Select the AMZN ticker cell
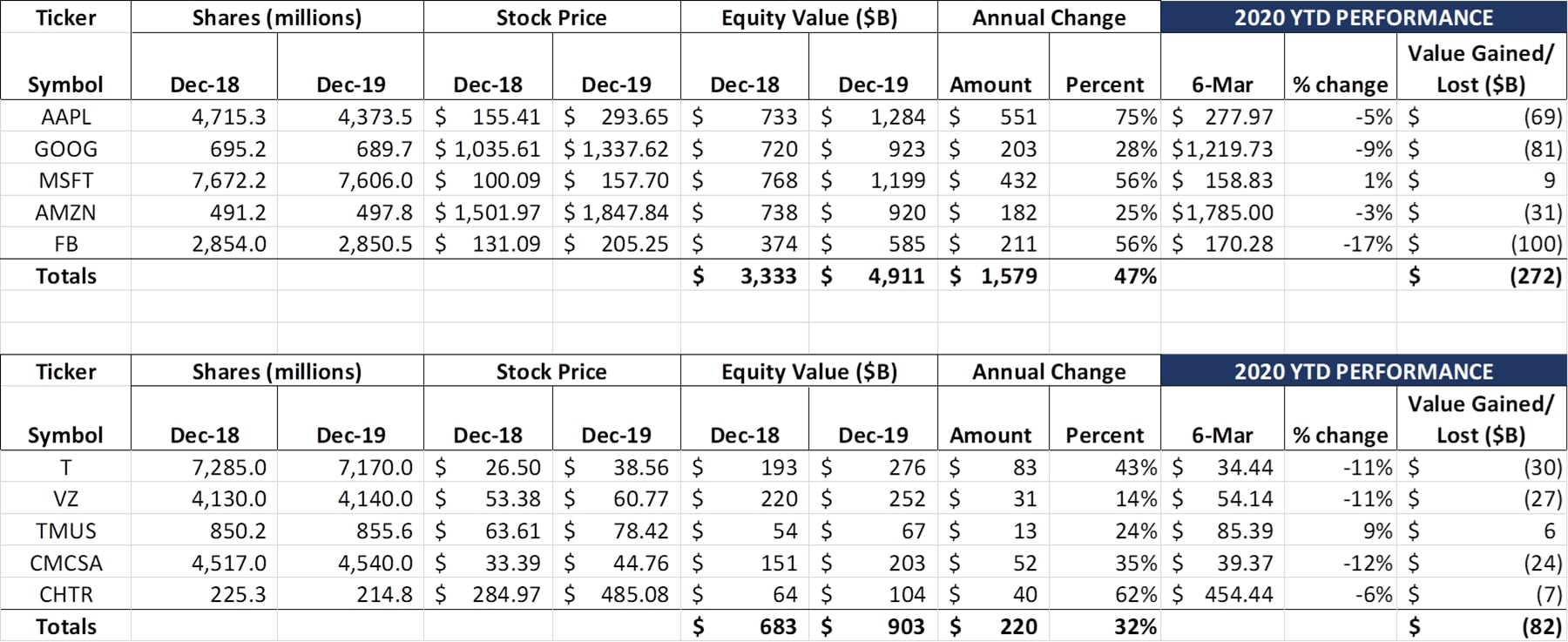Image resolution: width=1568 pixels, height=642 pixels. tap(66, 213)
